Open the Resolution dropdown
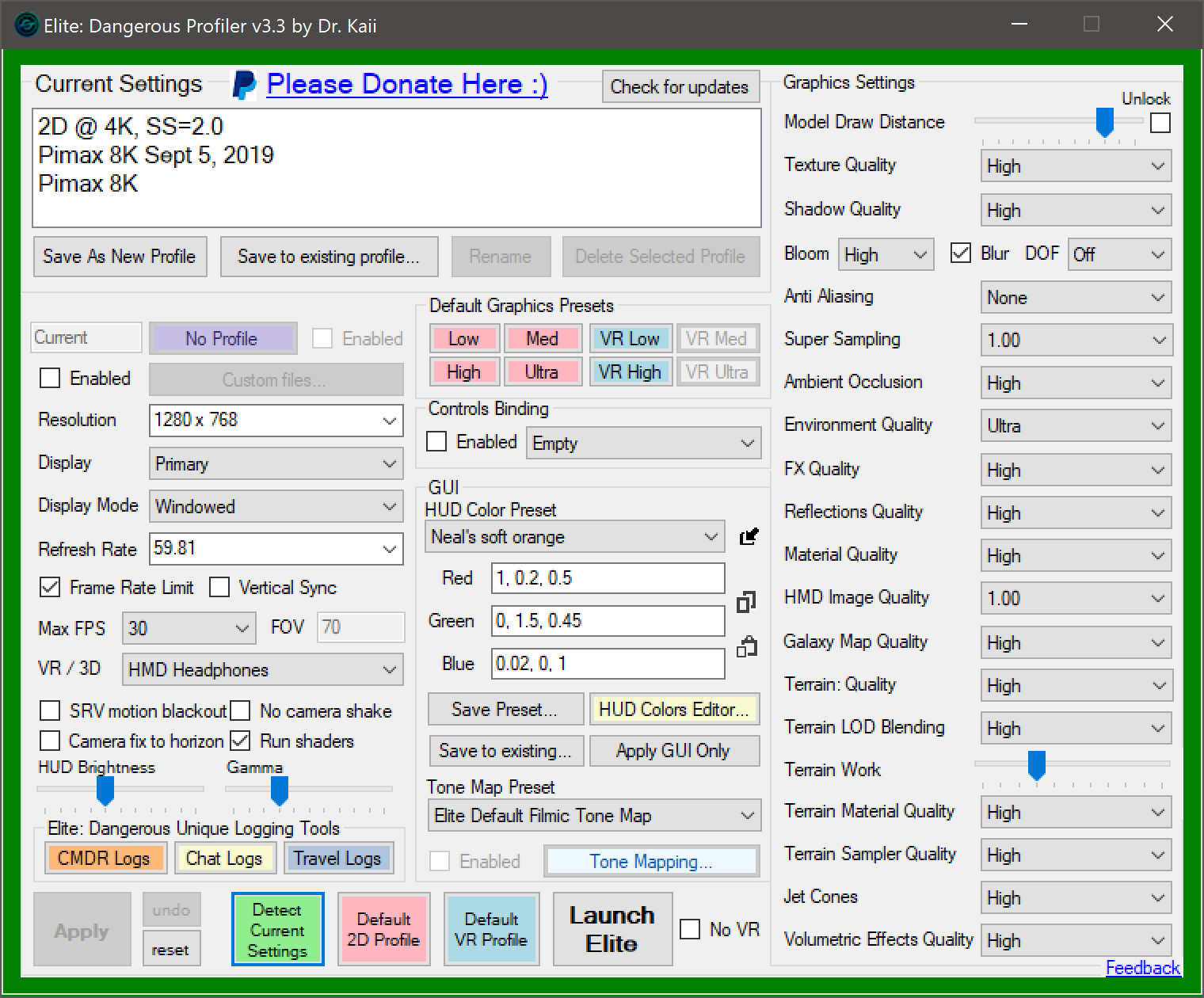Viewport: 1204px width, 998px height. pos(276,420)
